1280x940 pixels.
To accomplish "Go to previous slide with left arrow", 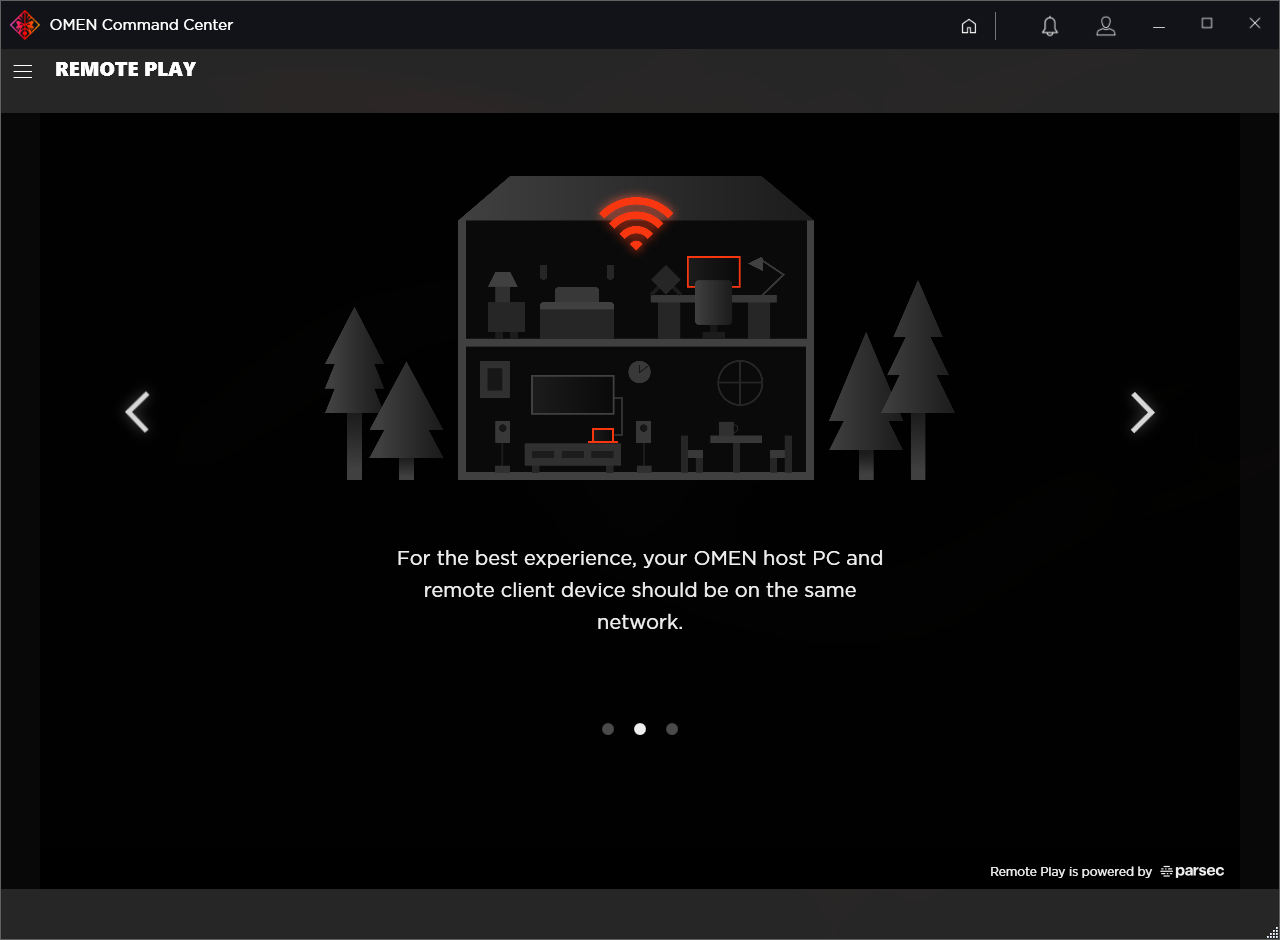I will coord(137,412).
